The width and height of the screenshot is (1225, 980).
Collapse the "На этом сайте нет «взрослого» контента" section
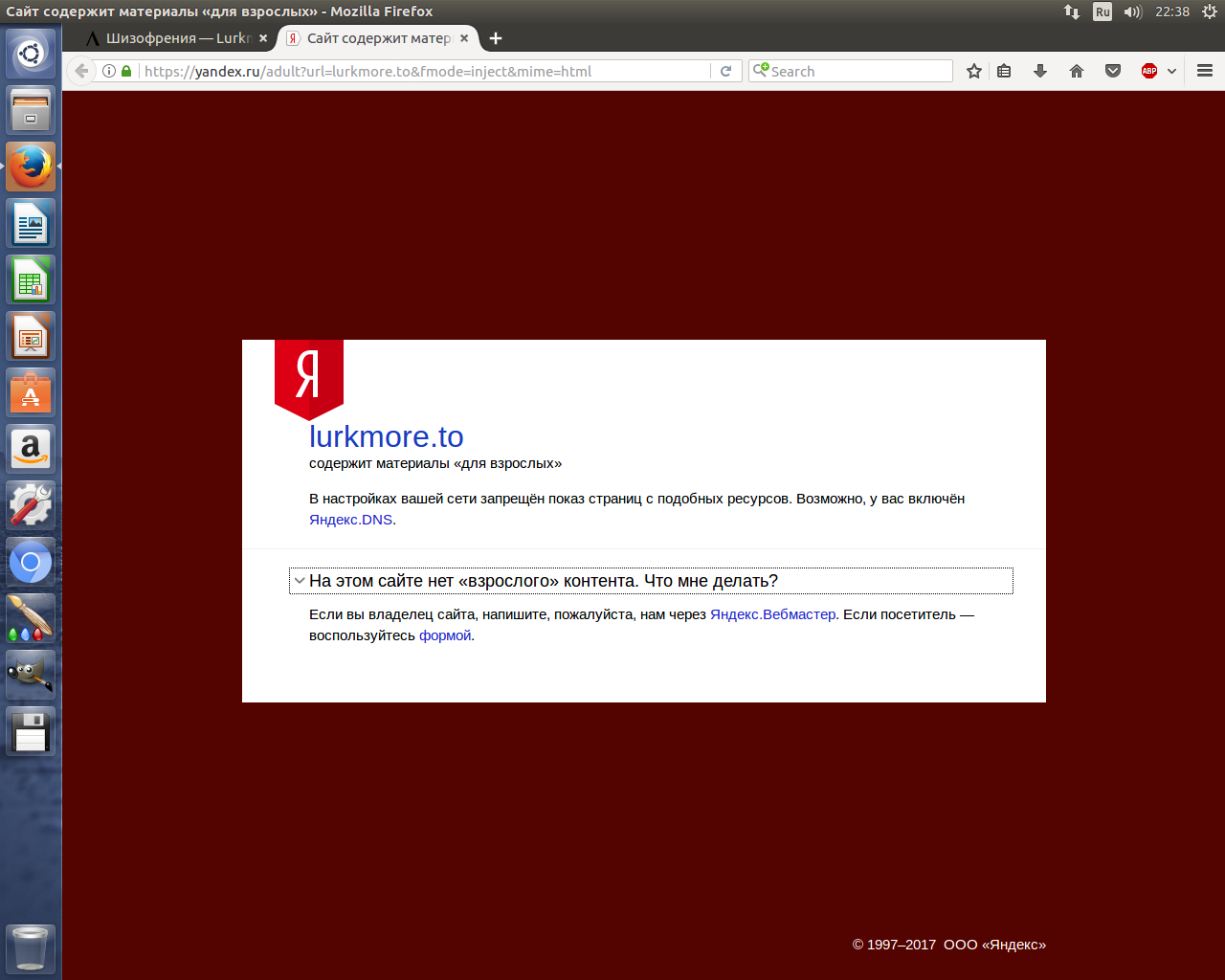click(651, 581)
